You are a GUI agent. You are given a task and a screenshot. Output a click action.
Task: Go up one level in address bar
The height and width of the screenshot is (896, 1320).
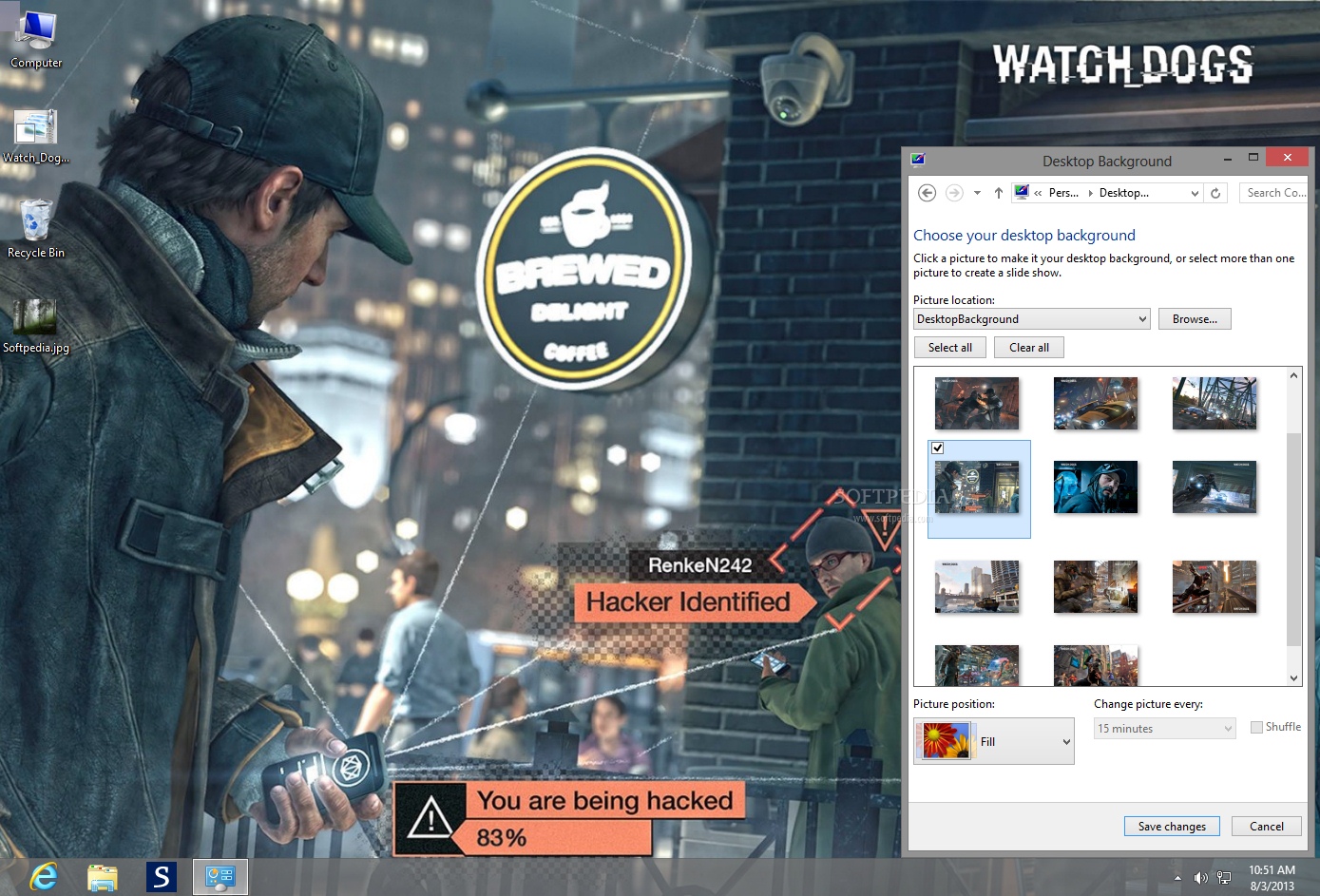(x=998, y=193)
